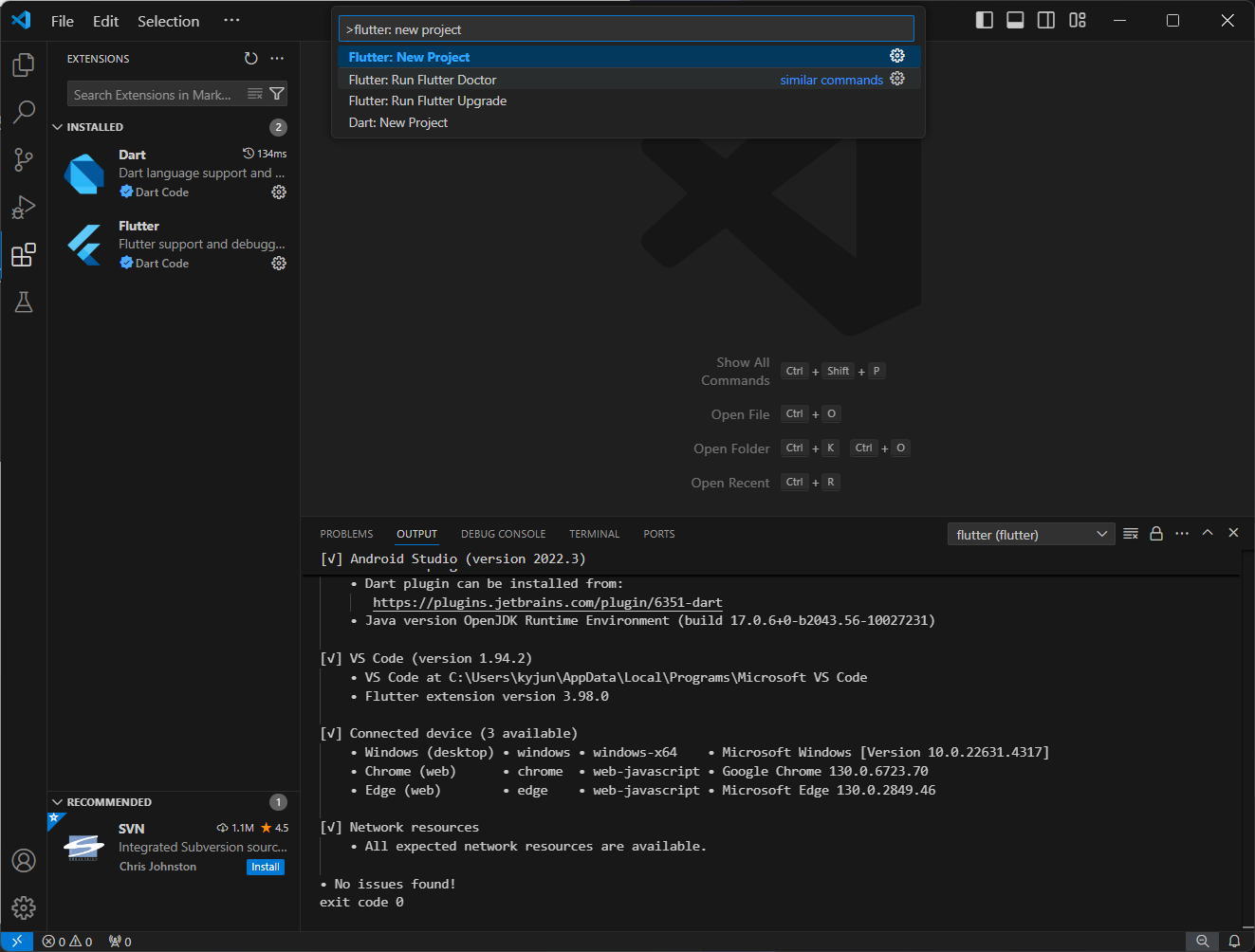Screen dimensions: 1255x952
Task: Open Customize Layout icon
Action: pos(1078,20)
